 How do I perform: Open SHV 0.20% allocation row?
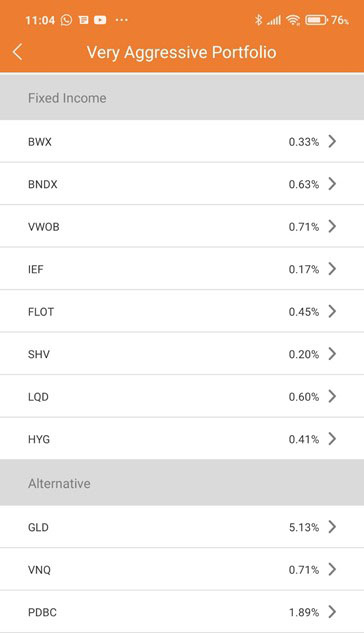pyautogui.click(x=182, y=354)
